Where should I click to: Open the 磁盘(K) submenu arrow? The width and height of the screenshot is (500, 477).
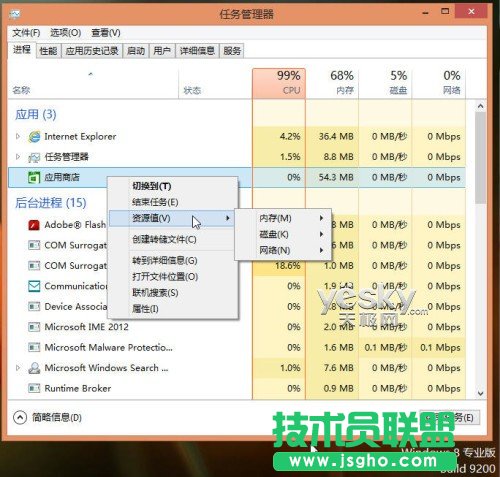[x=321, y=234]
